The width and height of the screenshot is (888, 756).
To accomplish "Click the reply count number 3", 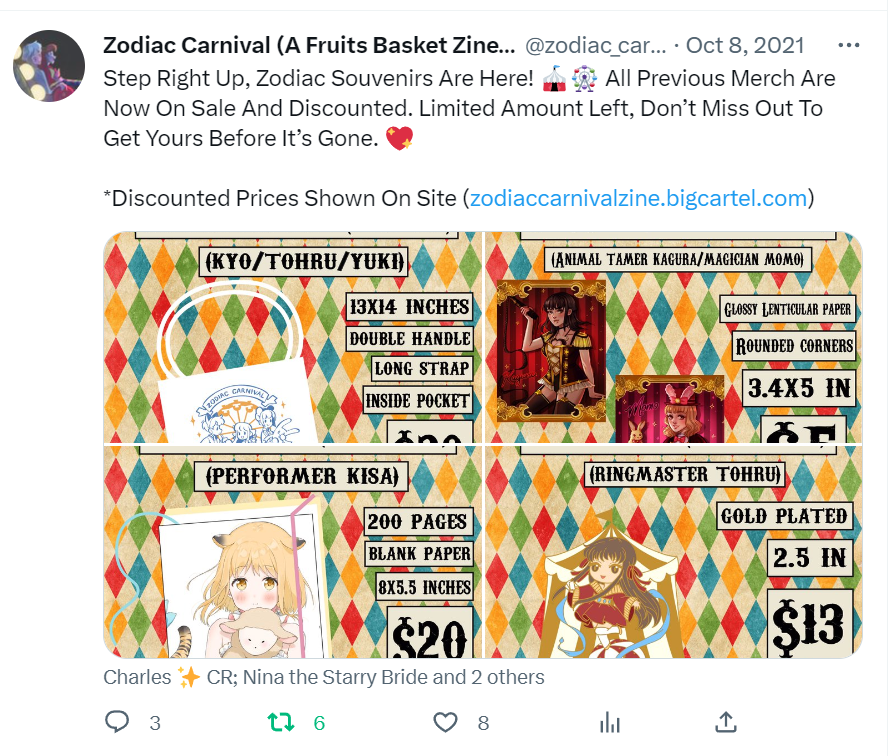I will [155, 723].
